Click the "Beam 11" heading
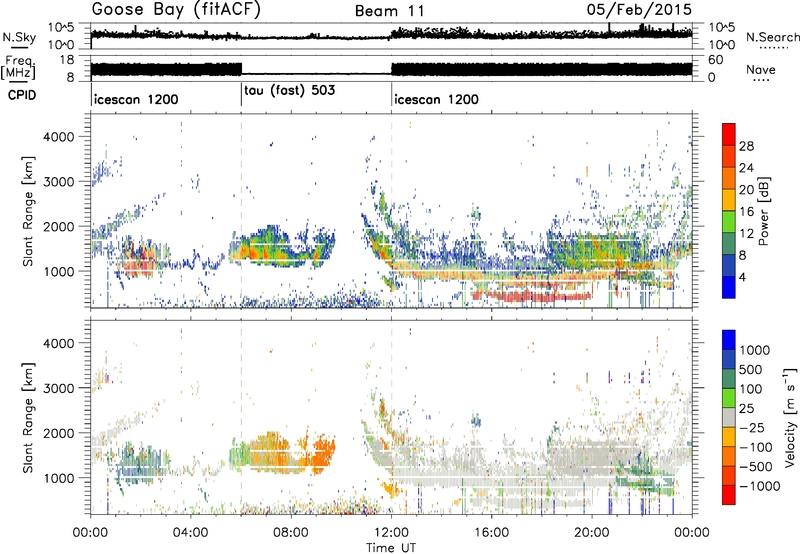Image resolution: width=800 pixels, height=554 pixels. pyautogui.click(x=389, y=11)
